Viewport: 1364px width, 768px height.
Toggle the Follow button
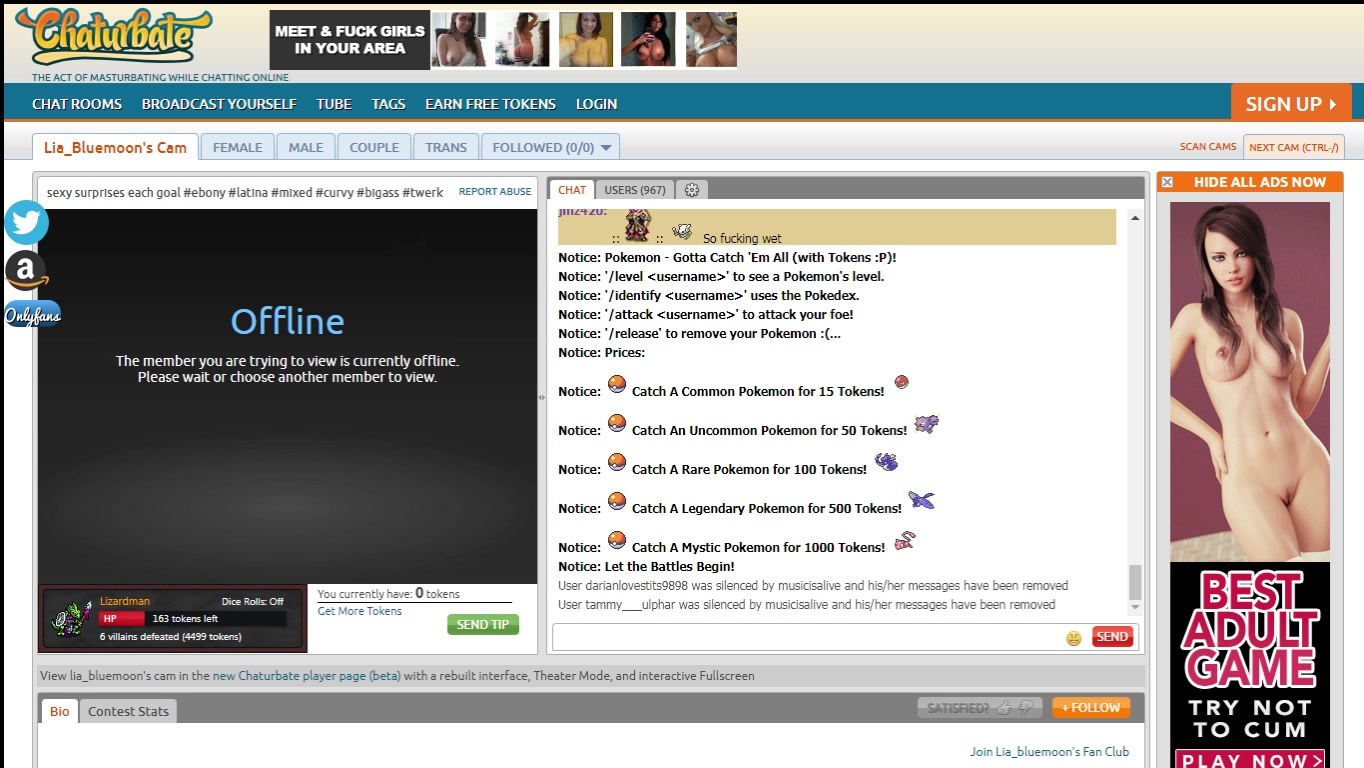tap(1091, 708)
